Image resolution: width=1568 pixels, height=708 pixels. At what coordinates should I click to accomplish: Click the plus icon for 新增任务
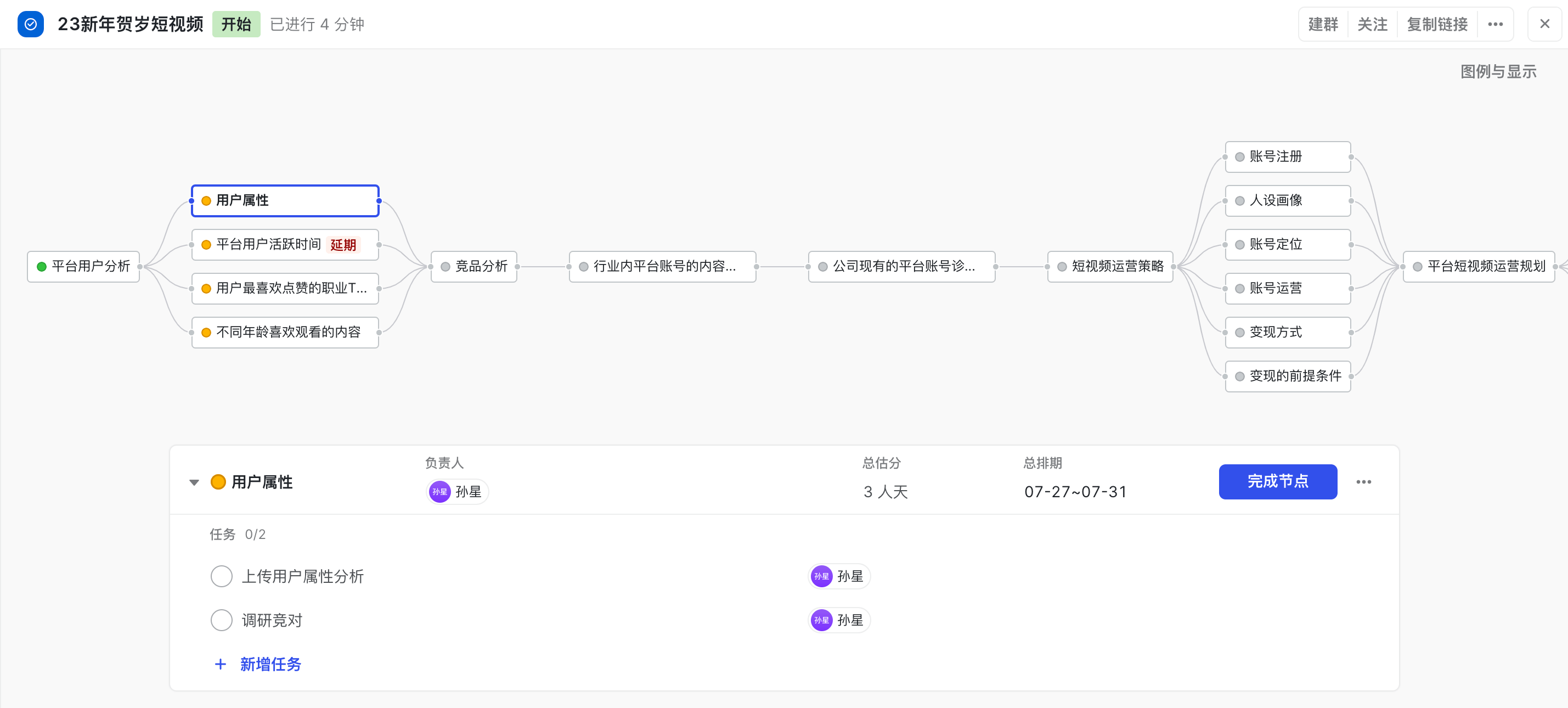click(x=221, y=664)
